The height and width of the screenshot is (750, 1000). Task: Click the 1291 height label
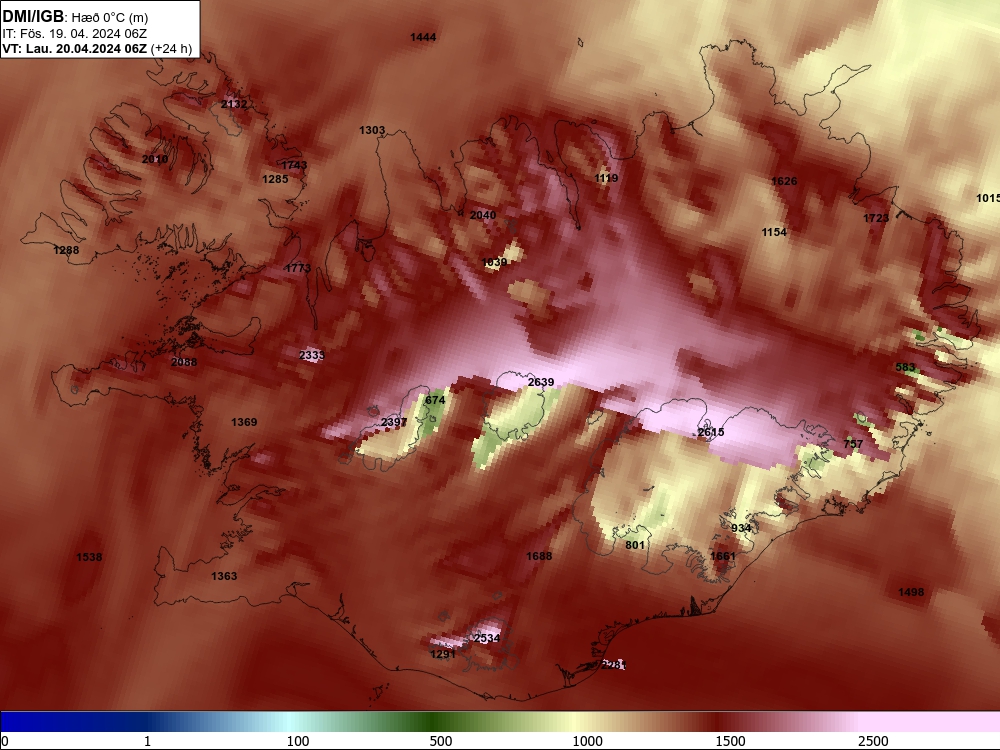click(x=443, y=654)
